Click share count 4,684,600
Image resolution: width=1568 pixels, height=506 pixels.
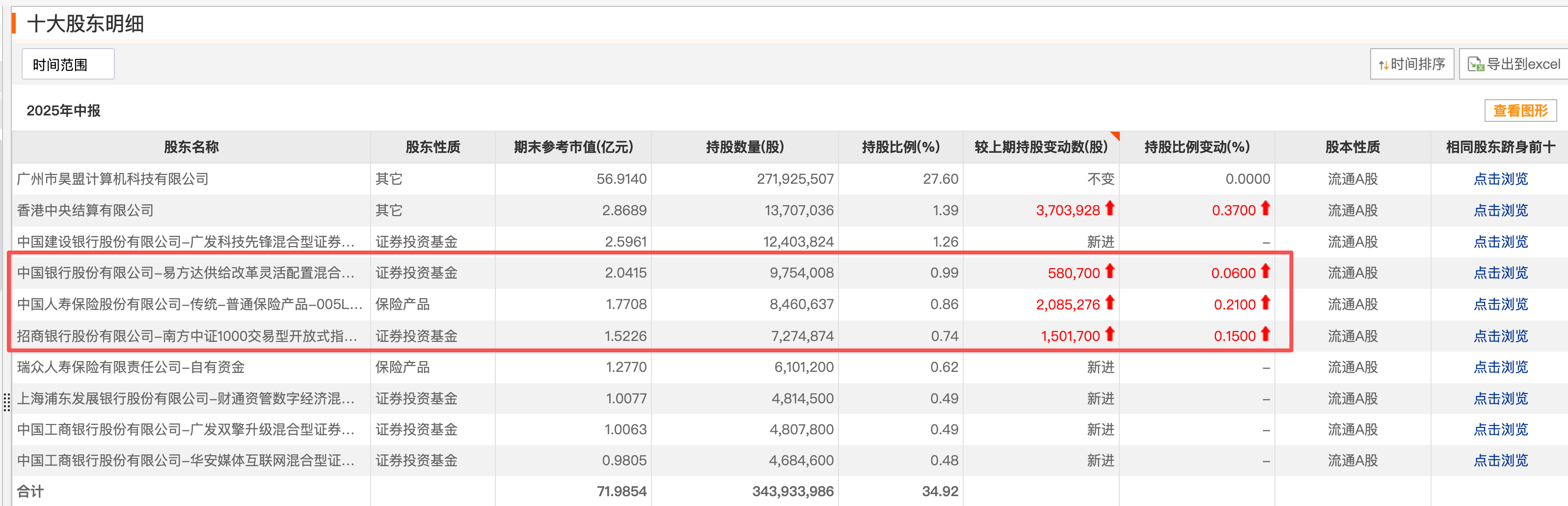(x=801, y=461)
